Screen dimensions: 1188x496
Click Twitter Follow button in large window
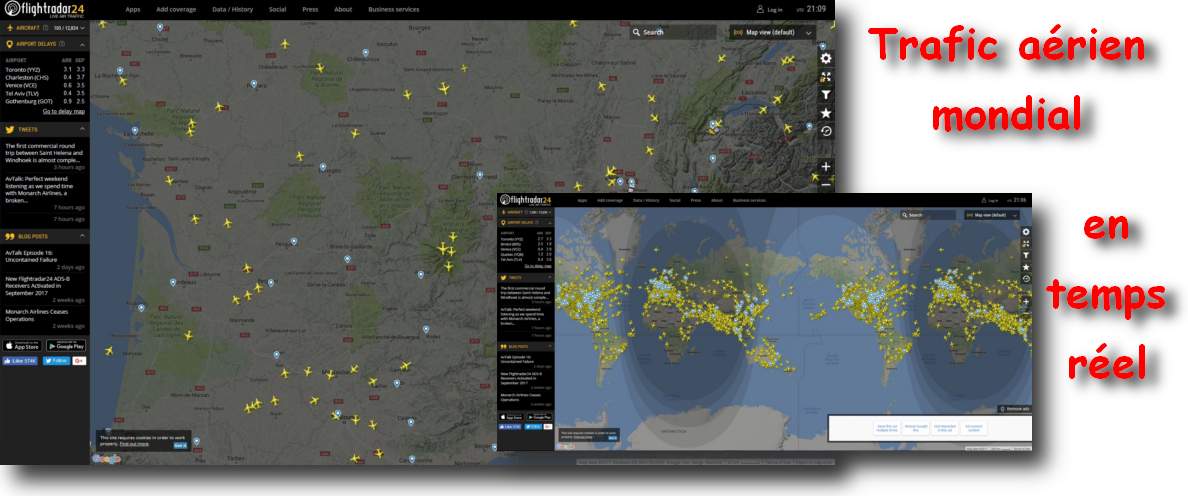click(x=56, y=361)
